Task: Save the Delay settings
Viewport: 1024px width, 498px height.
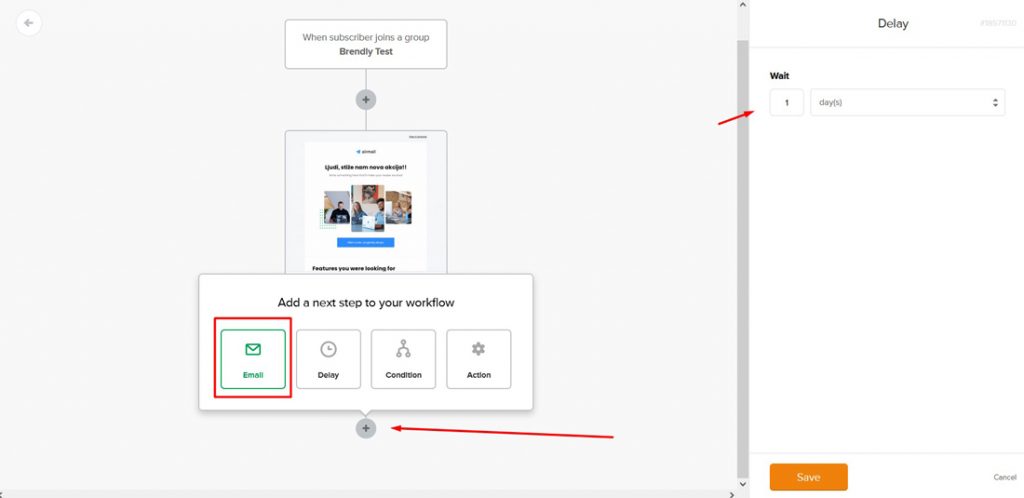Action: coord(808,477)
